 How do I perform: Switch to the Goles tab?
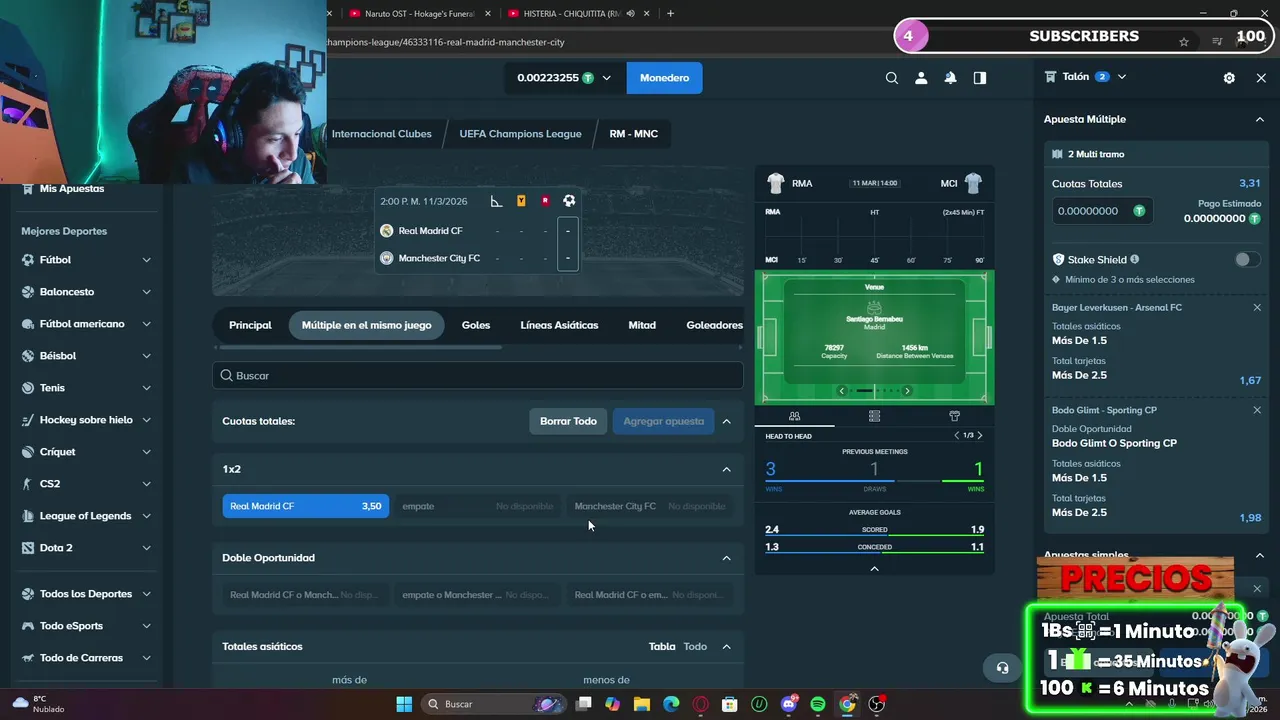point(476,325)
